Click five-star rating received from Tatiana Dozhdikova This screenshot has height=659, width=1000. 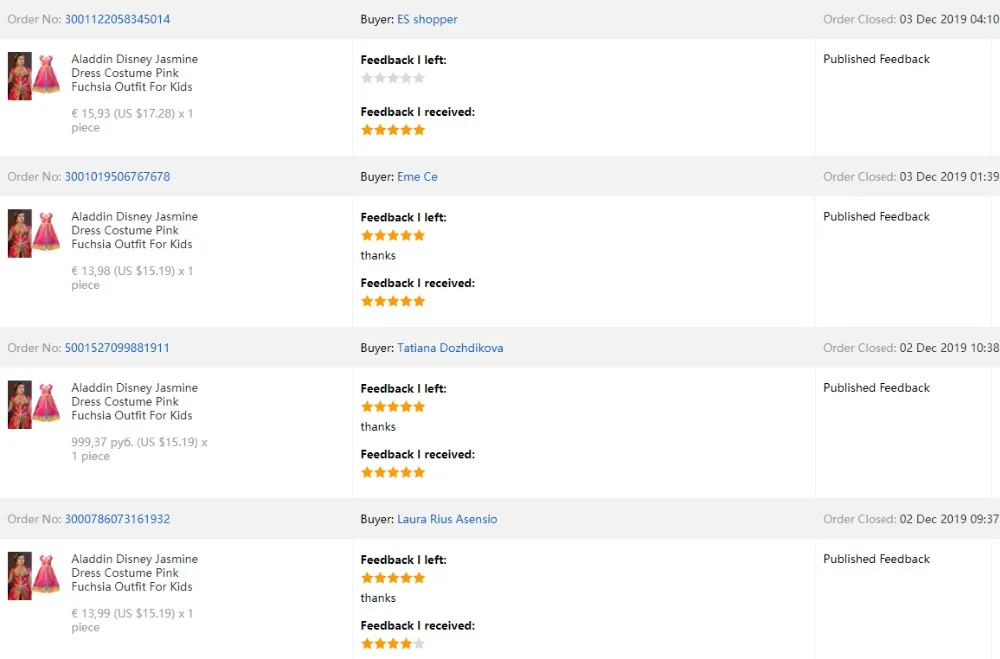point(393,472)
